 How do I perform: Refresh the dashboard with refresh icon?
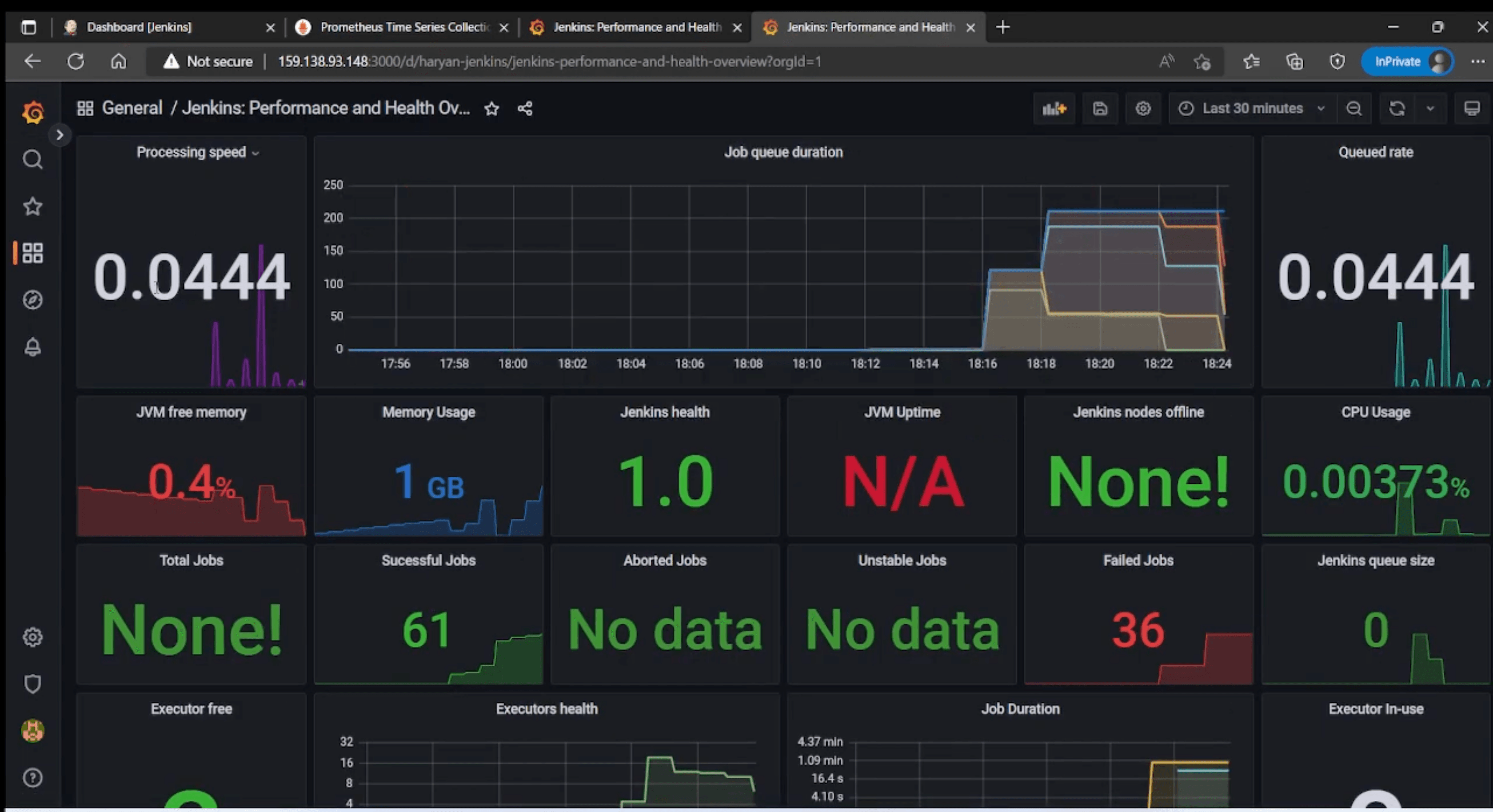coord(1397,108)
